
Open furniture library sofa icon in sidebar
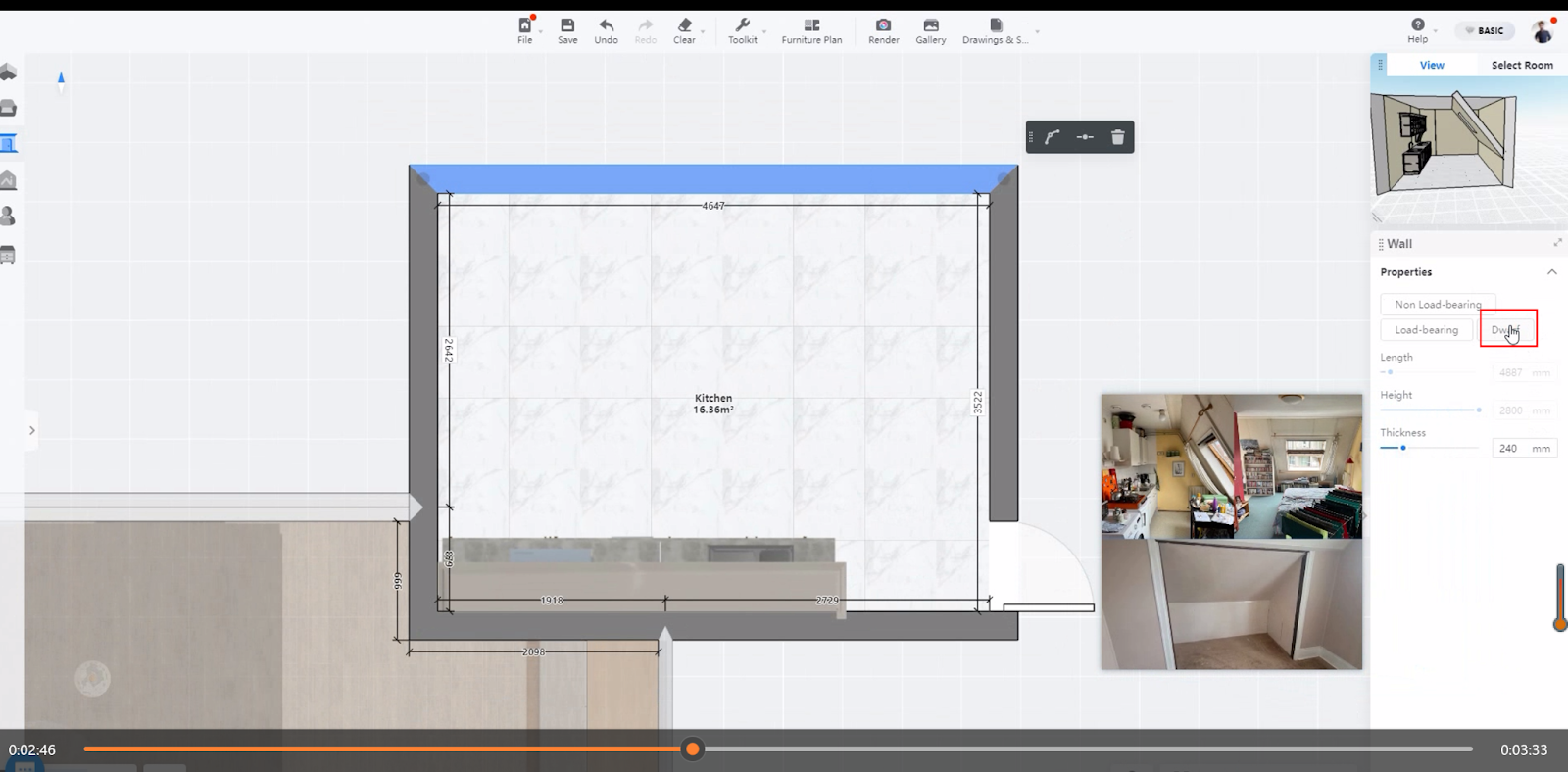coord(9,108)
